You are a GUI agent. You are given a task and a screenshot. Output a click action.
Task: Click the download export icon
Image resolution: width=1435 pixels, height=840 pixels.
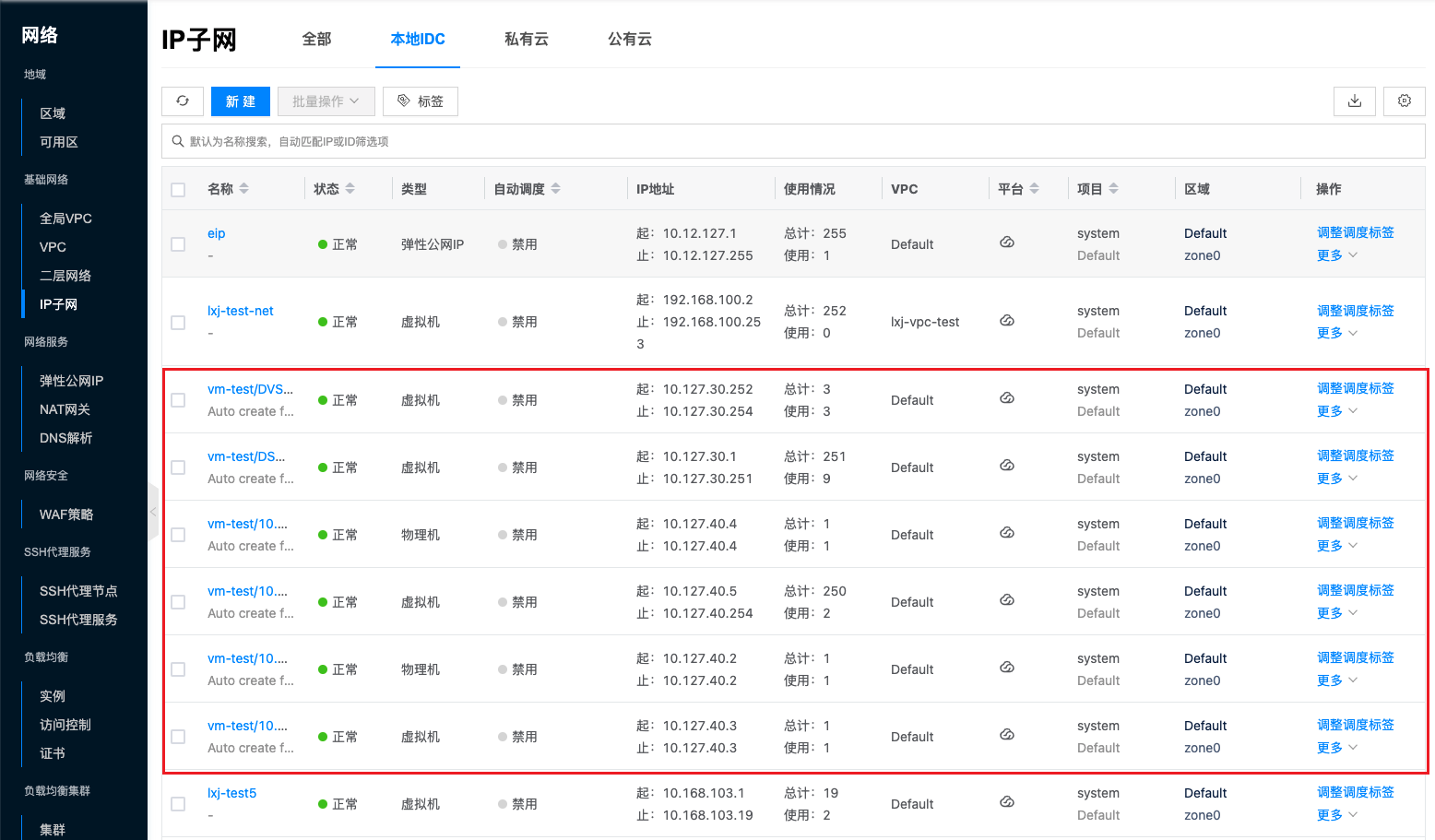pos(1354,101)
